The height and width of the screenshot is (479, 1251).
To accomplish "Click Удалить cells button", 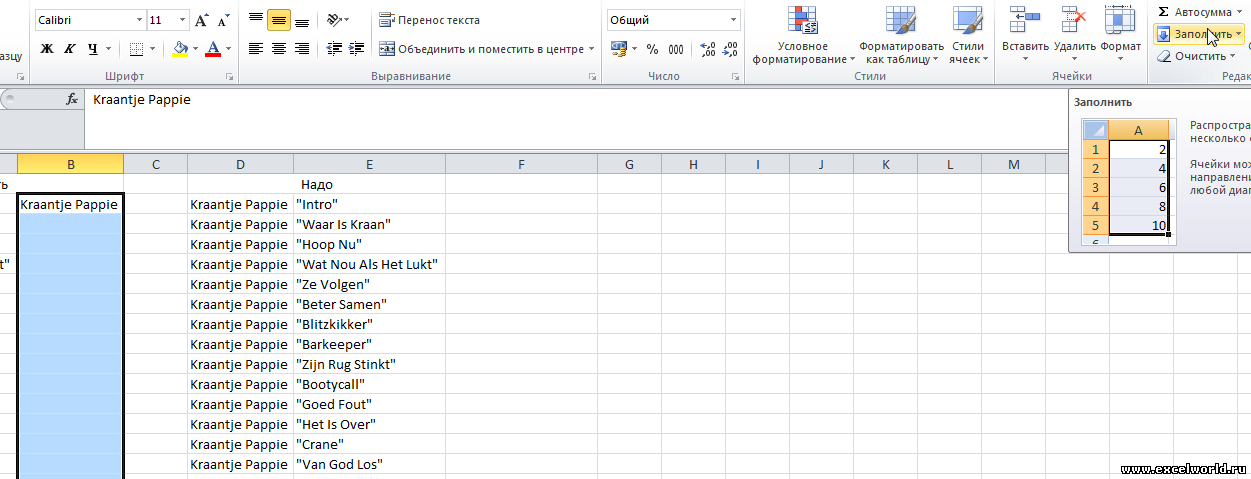I will point(1075,36).
